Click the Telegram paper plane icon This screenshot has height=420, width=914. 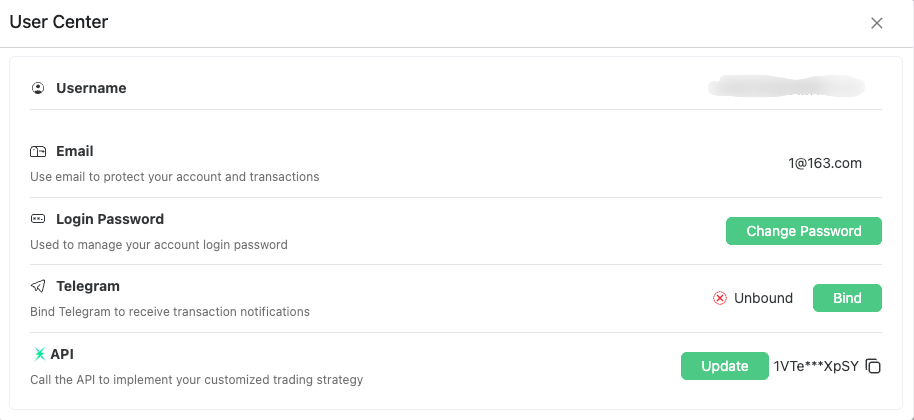38,286
